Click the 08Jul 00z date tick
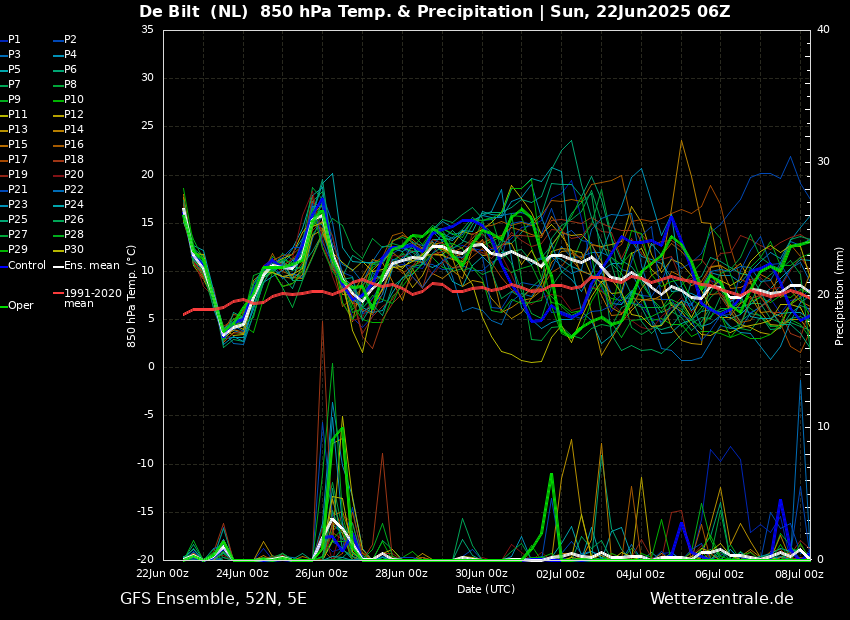The width and height of the screenshot is (850, 620). (799, 574)
